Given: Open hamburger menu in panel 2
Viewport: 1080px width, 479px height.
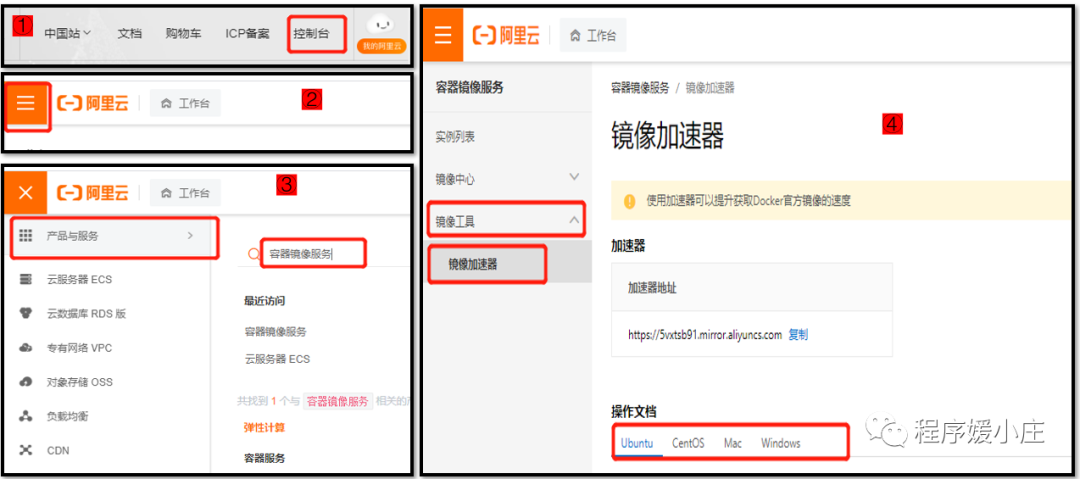Looking at the screenshot, I should (26, 104).
